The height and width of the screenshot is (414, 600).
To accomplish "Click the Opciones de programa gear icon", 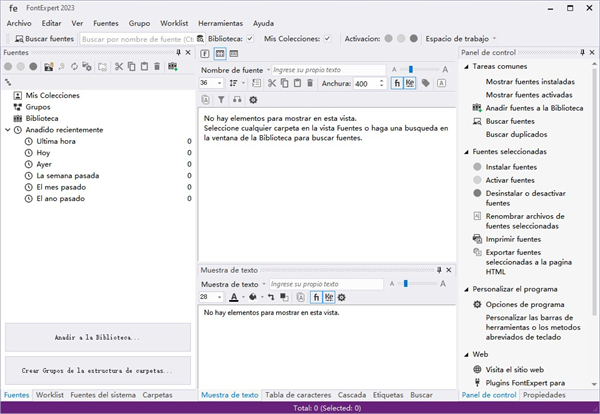I will pyautogui.click(x=476, y=304).
